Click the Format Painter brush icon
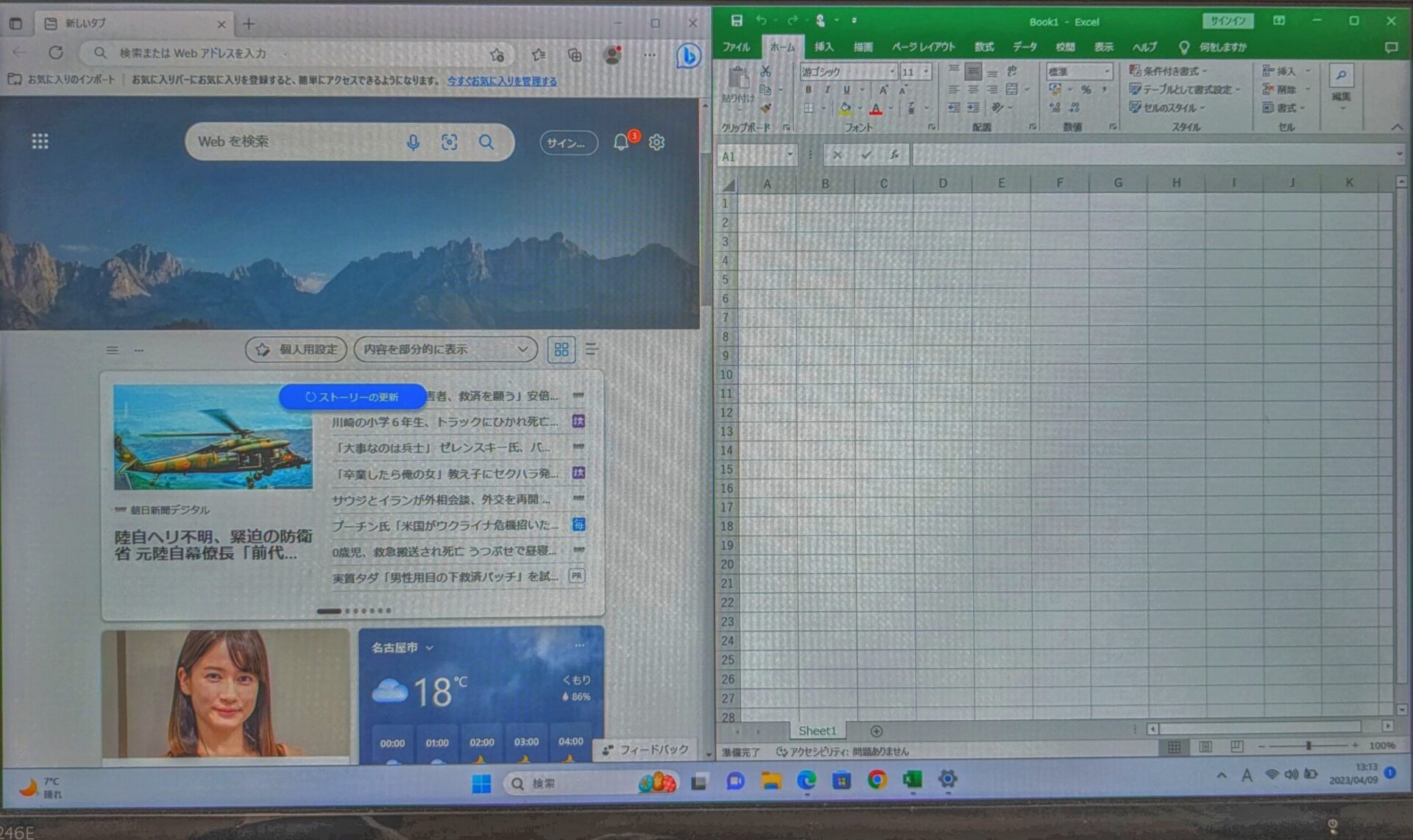This screenshot has width=1413, height=840. tap(765, 108)
